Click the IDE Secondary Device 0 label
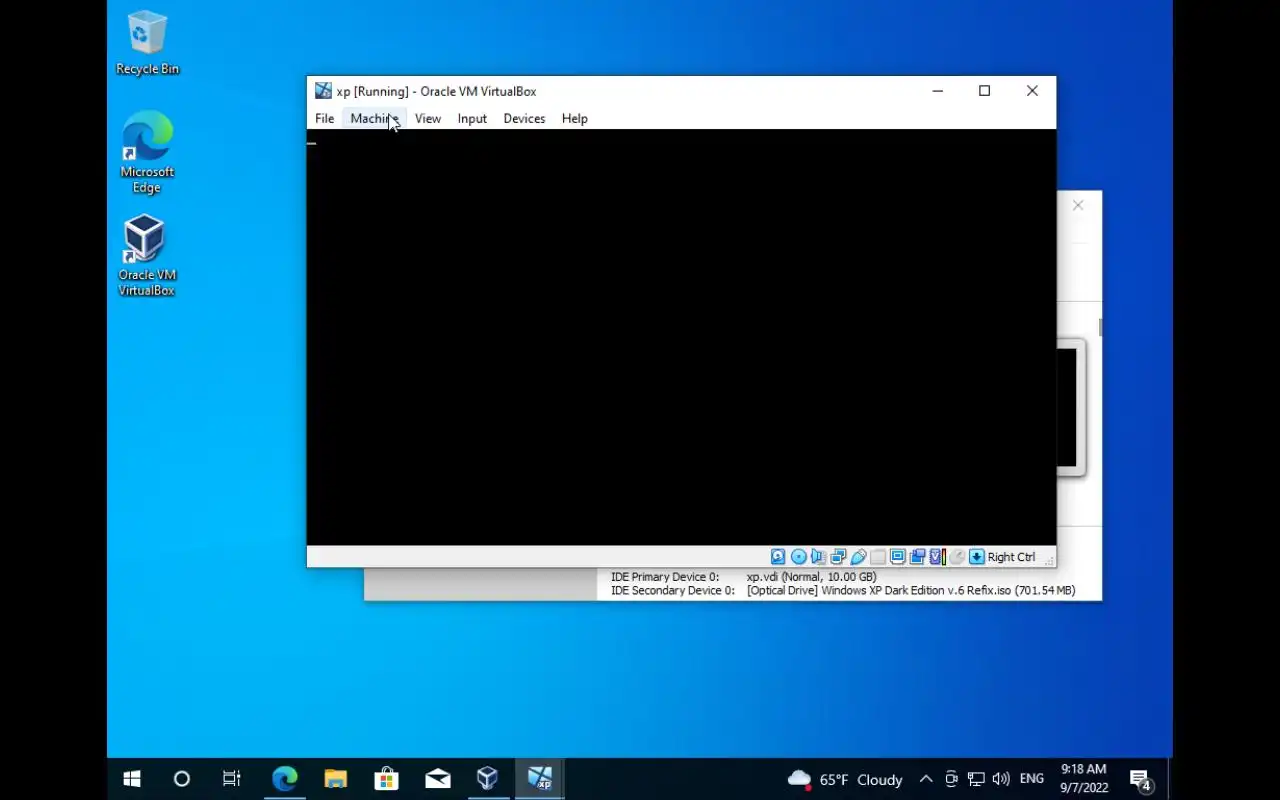The height and width of the screenshot is (800, 1280). coord(673,591)
